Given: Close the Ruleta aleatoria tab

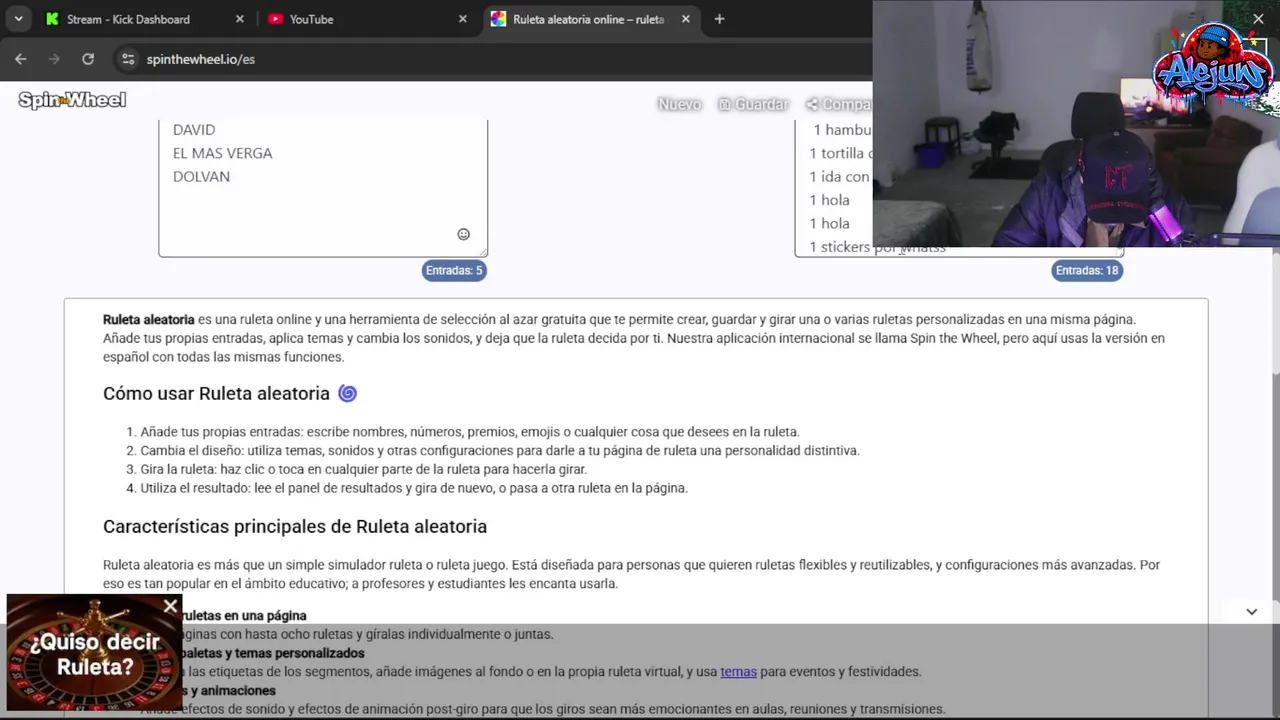Looking at the screenshot, I should point(685,19).
